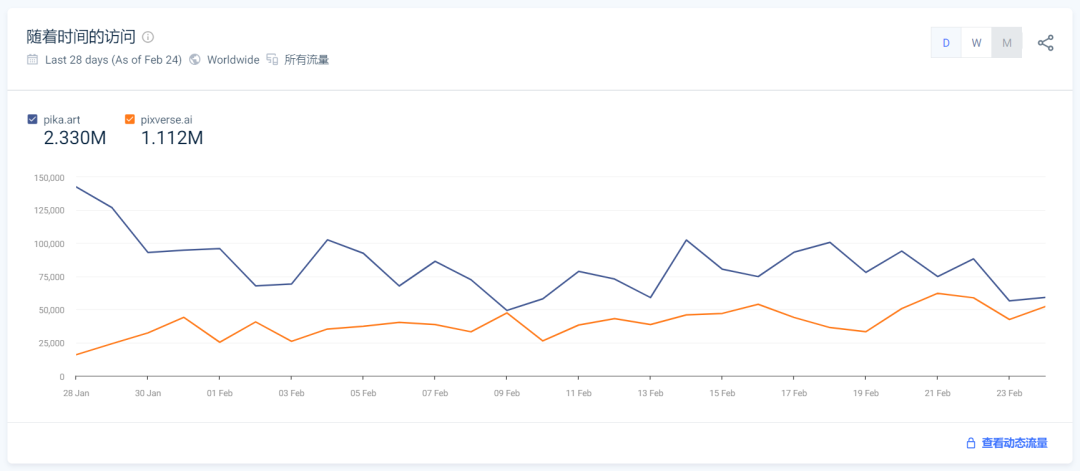This screenshot has width=1080, height=471.
Task: Click the Last 28 days date range
Action: [113, 60]
